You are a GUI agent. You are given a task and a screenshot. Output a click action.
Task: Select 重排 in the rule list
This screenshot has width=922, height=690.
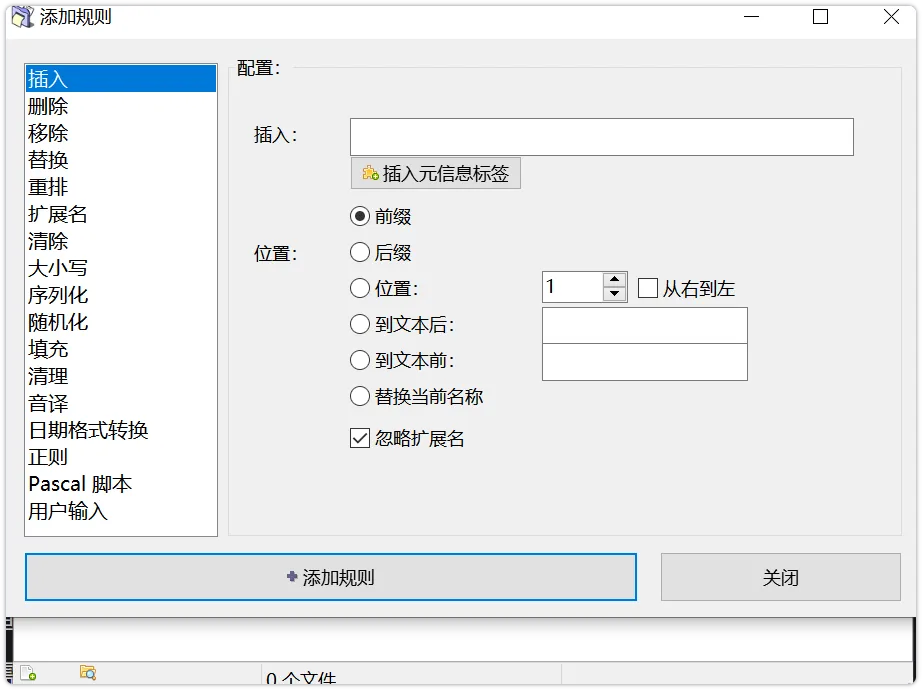(121, 187)
